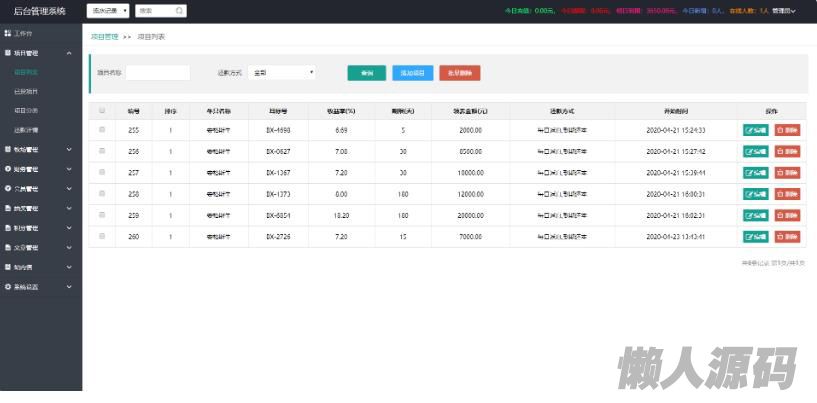This screenshot has width=817, height=403.
Task: Expand the 会员管理 sidebar chevron
Action: tap(69, 189)
